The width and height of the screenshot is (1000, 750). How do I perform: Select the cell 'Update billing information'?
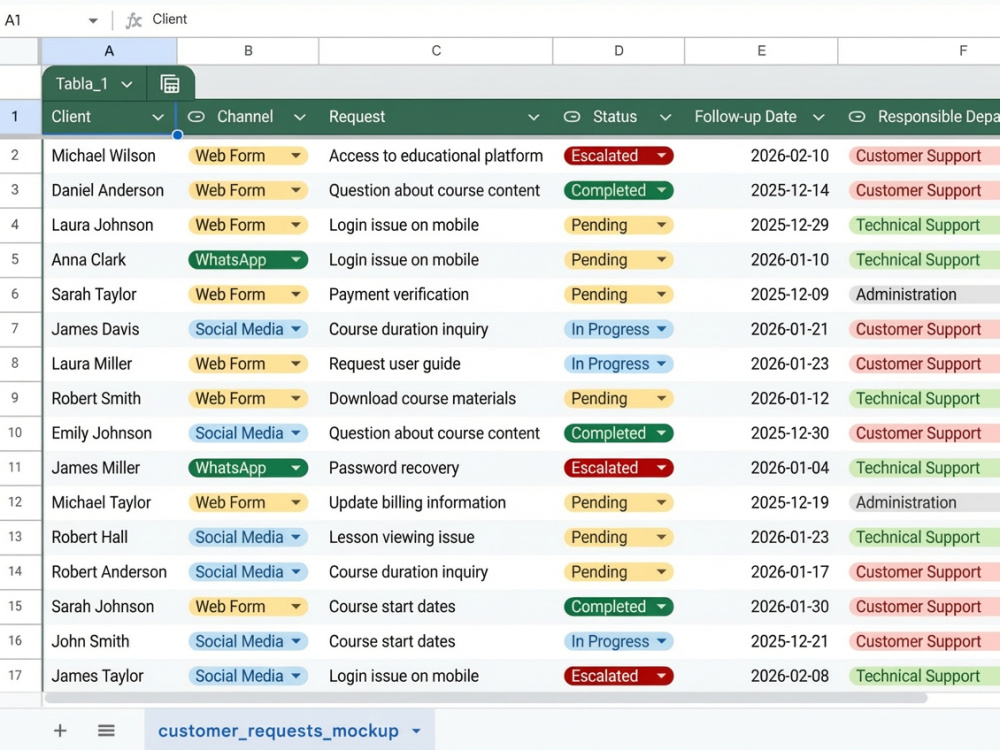436,503
